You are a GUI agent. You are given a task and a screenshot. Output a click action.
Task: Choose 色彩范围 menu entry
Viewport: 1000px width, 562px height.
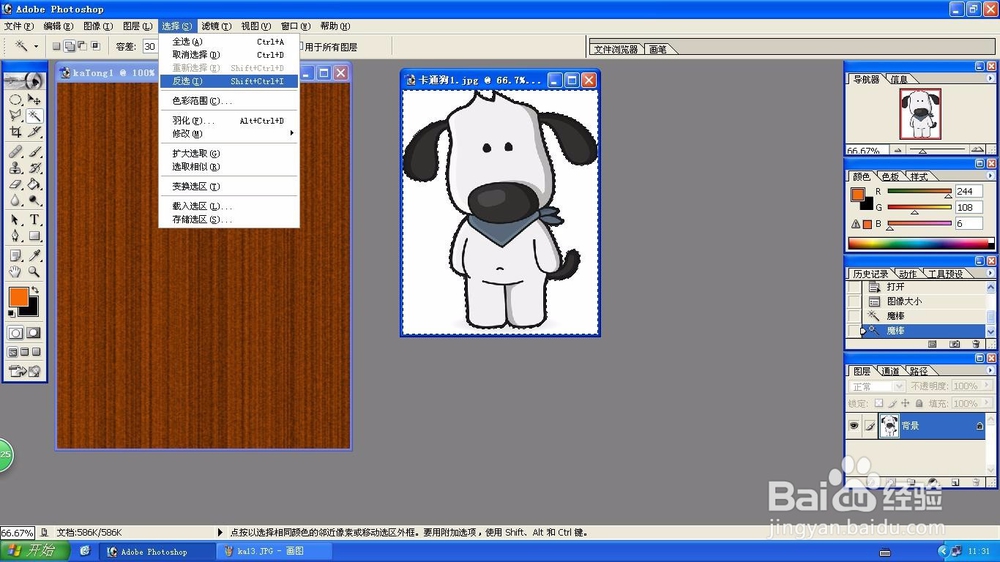click(229, 101)
